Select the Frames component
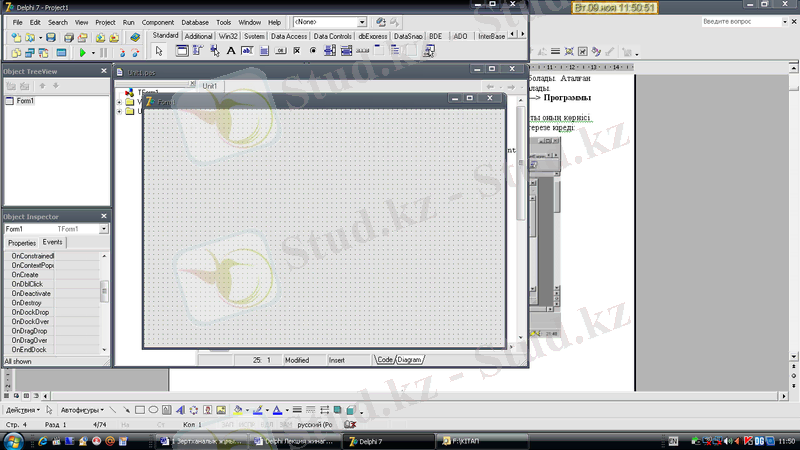The image size is (800, 450). point(182,51)
